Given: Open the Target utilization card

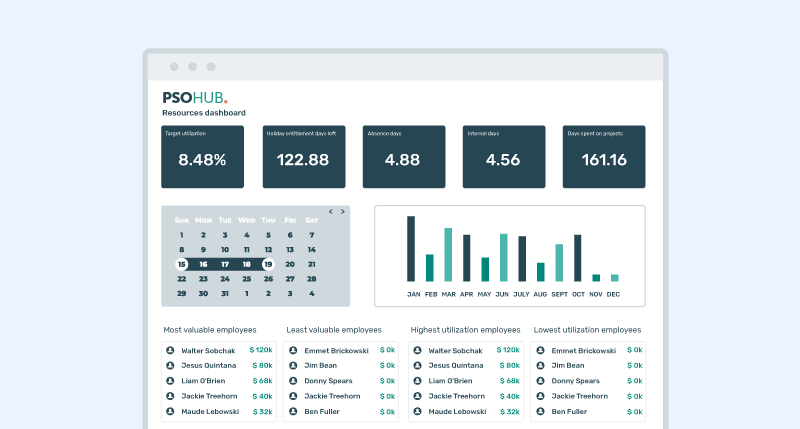Looking at the screenshot, I should coord(202,156).
